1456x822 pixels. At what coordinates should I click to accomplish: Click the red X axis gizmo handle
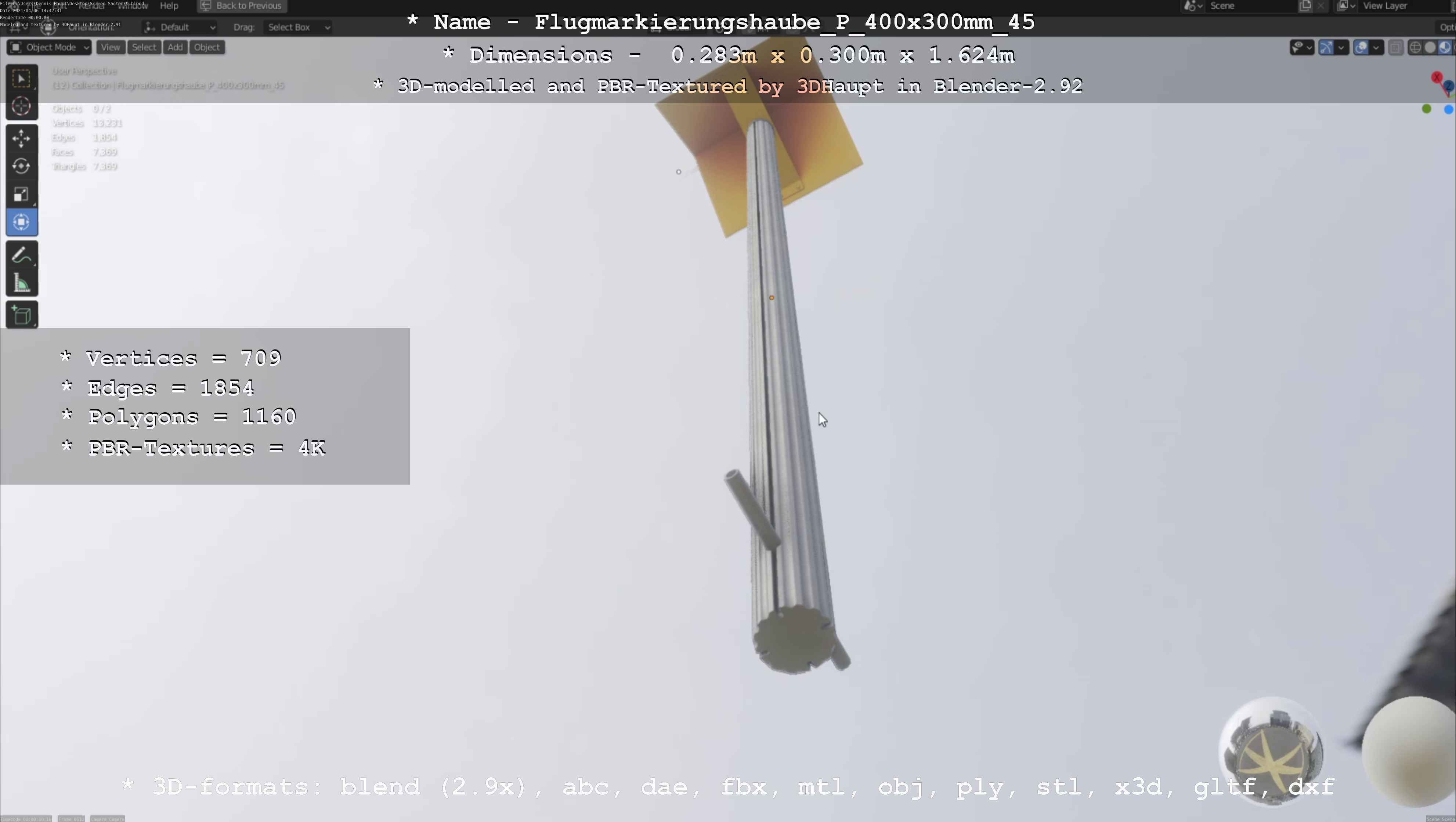[1436, 77]
